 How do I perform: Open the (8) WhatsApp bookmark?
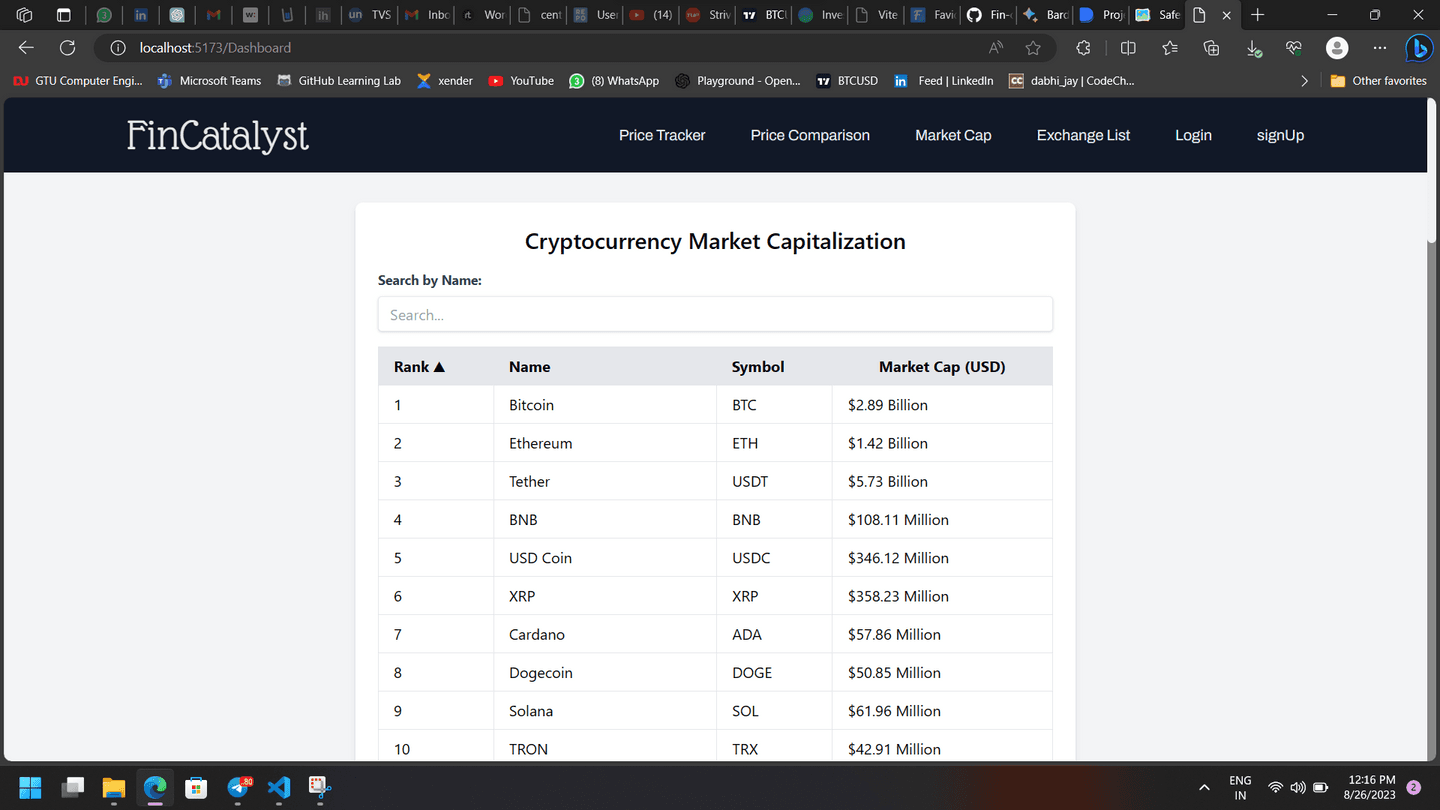click(x=614, y=81)
